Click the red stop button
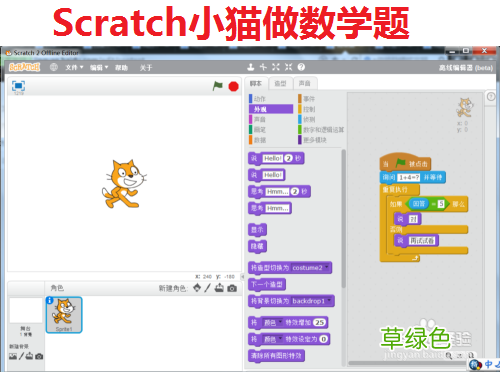The width and height of the screenshot is (500, 372). click(x=233, y=86)
